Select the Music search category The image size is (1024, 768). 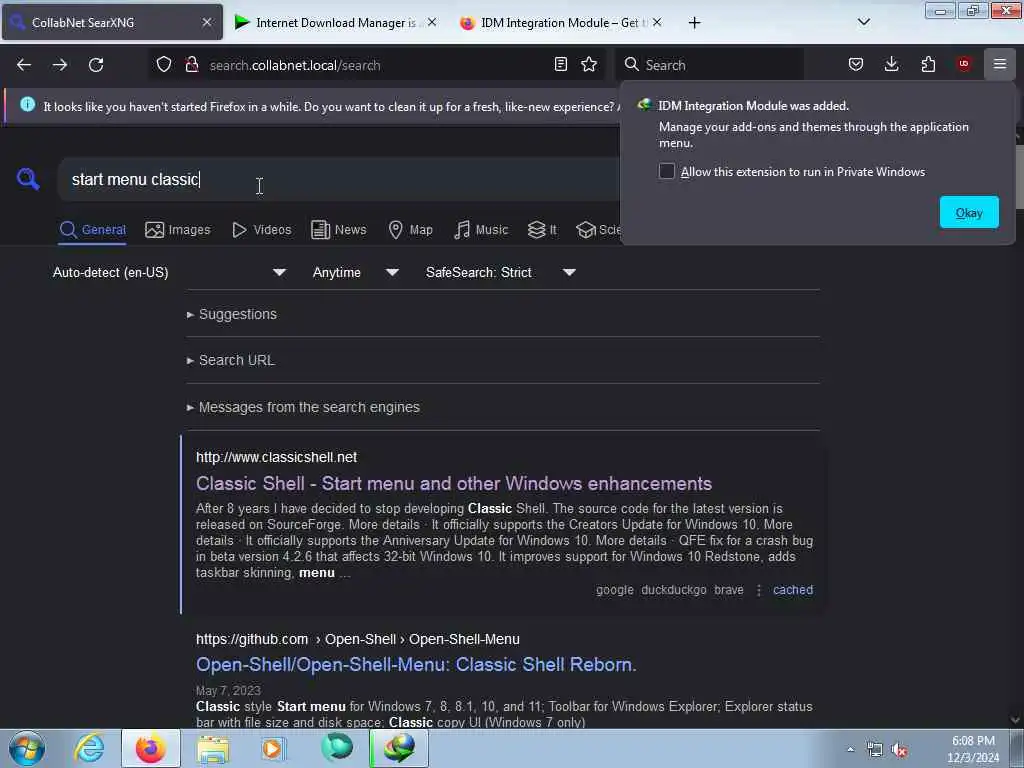pyautogui.click(x=481, y=230)
